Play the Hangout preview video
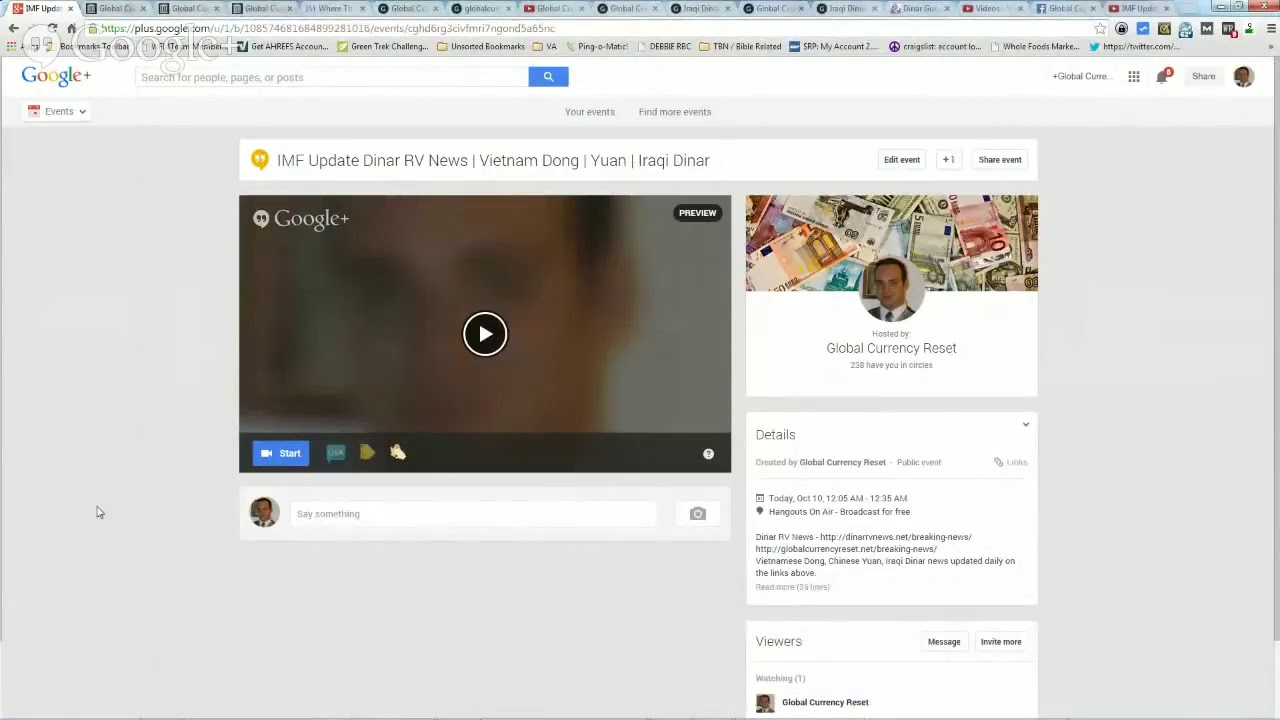The width and height of the screenshot is (1280, 720). coord(485,334)
